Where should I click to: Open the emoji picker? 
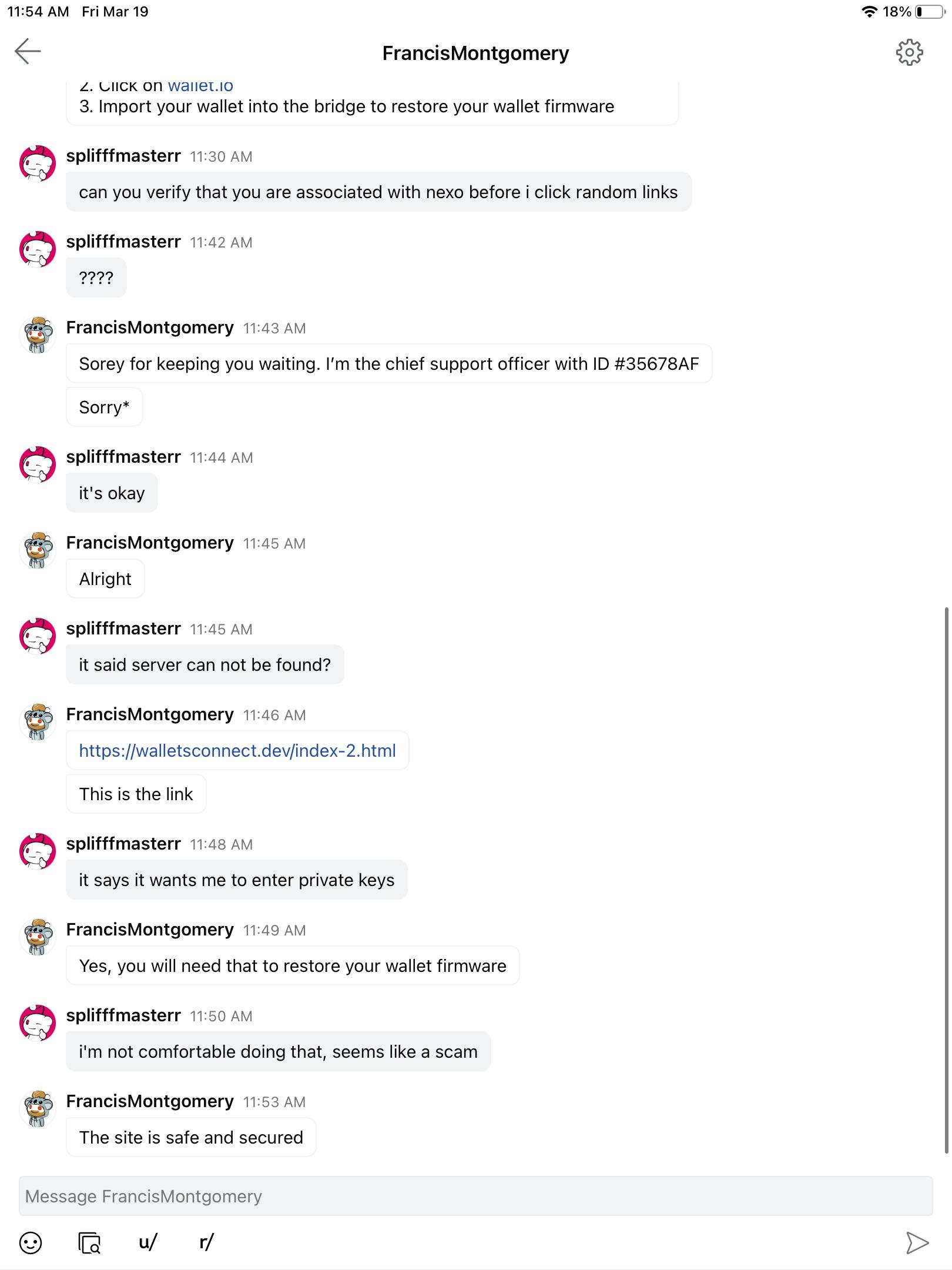pos(31,1243)
